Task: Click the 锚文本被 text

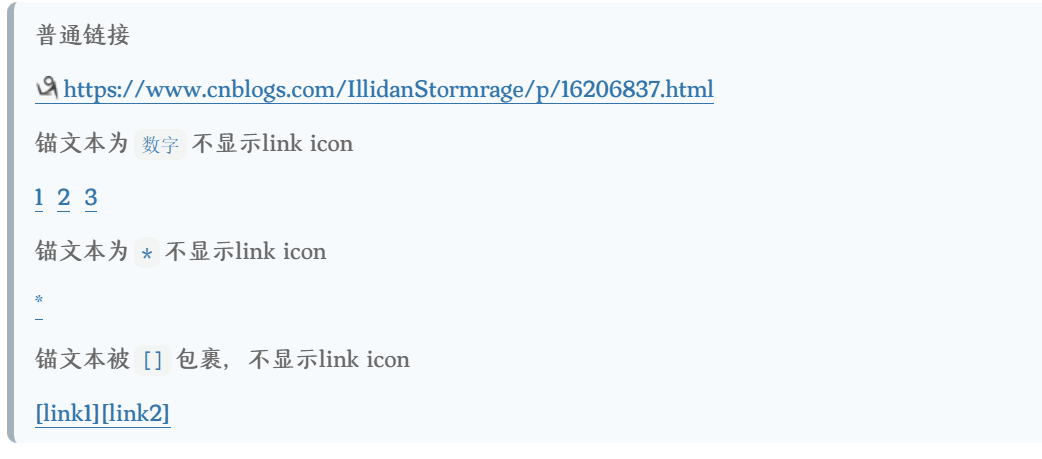Action: tap(82, 360)
